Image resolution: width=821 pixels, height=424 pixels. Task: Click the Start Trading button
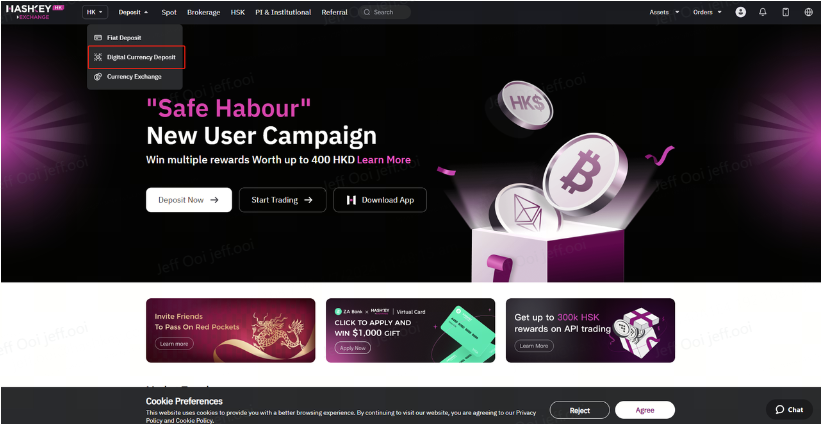[x=283, y=200]
